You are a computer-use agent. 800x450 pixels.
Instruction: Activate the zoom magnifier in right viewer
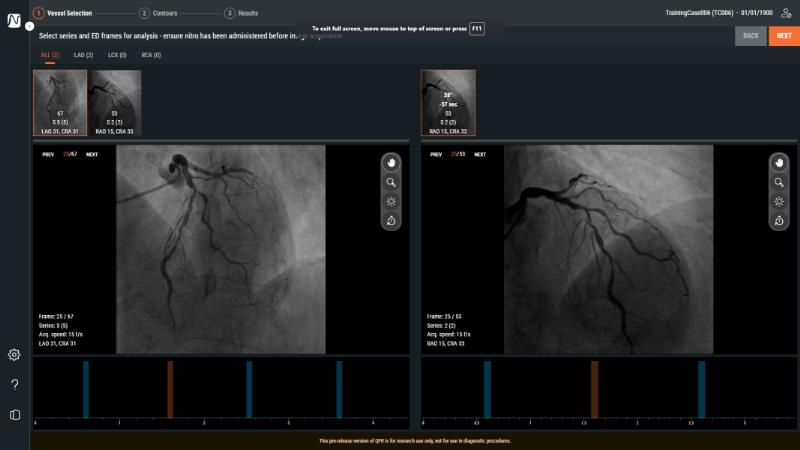click(x=779, y=182)
